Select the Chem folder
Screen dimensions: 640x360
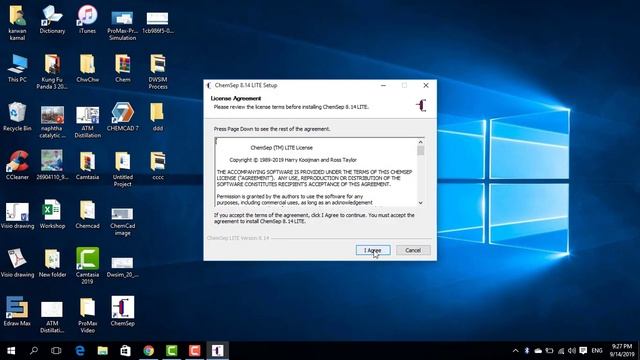click(122, 68)
